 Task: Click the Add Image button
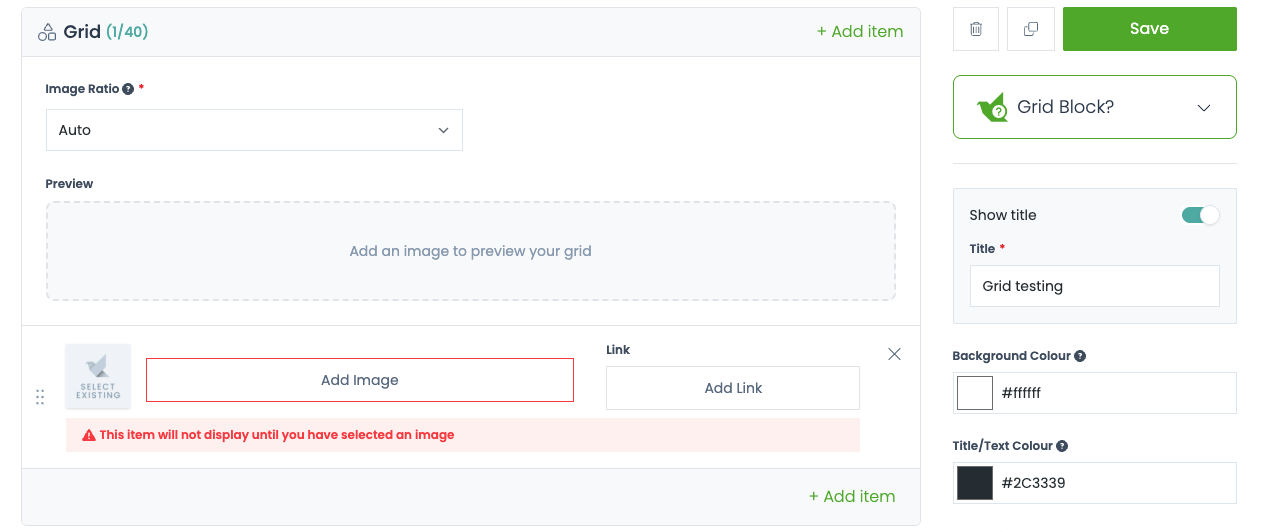[360, 380]
